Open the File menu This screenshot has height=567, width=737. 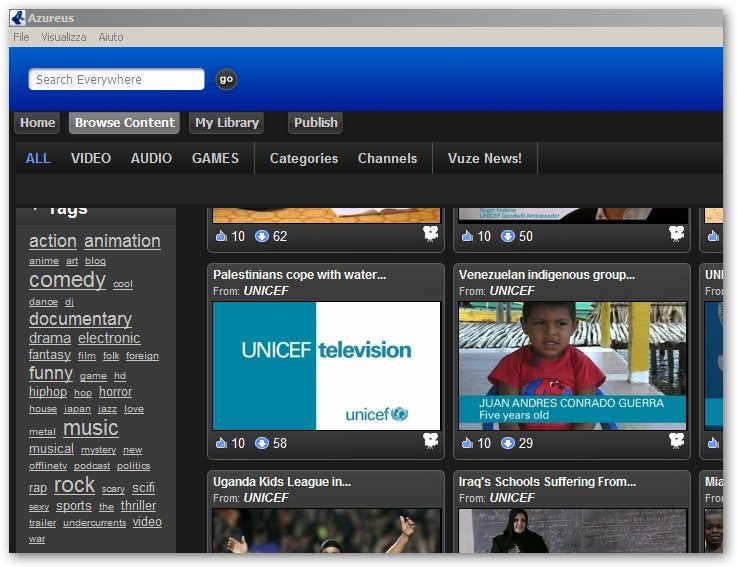click(x=21, y=37)
